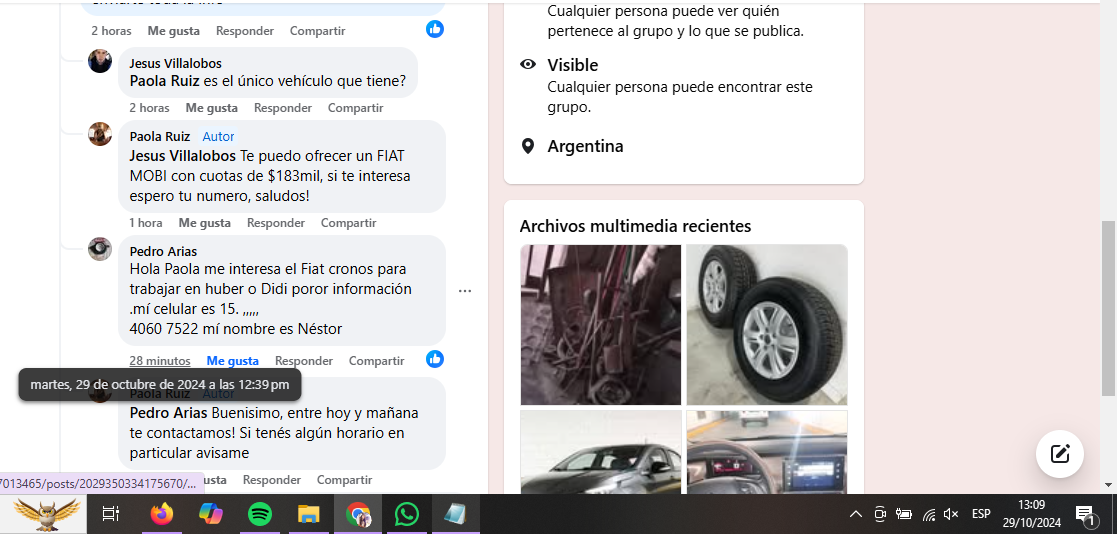
Task: Click the like reaction icon on the top comment
Action: click(x=435, y=29)
